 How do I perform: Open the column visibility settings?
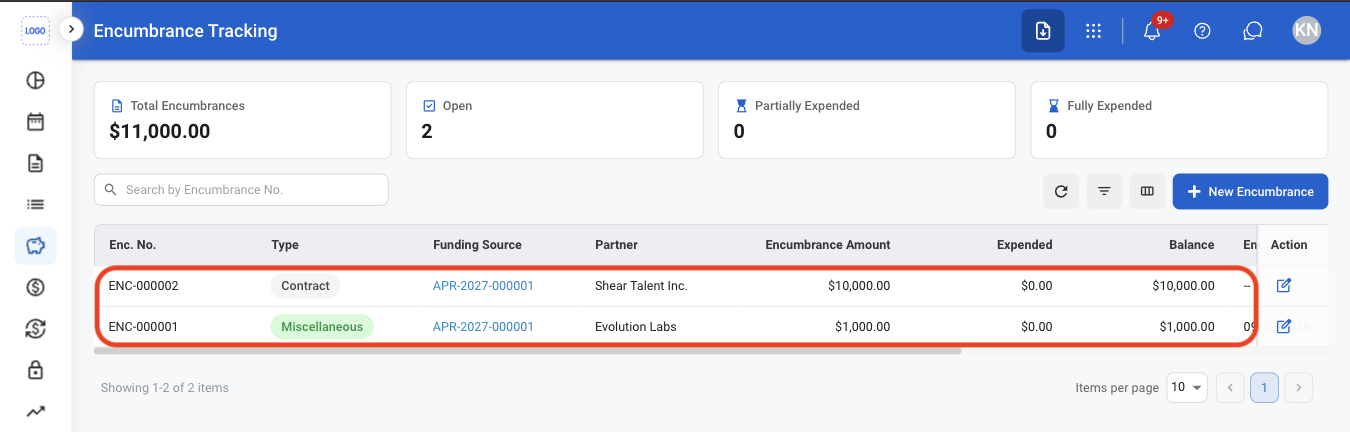tap(1148, 191)
